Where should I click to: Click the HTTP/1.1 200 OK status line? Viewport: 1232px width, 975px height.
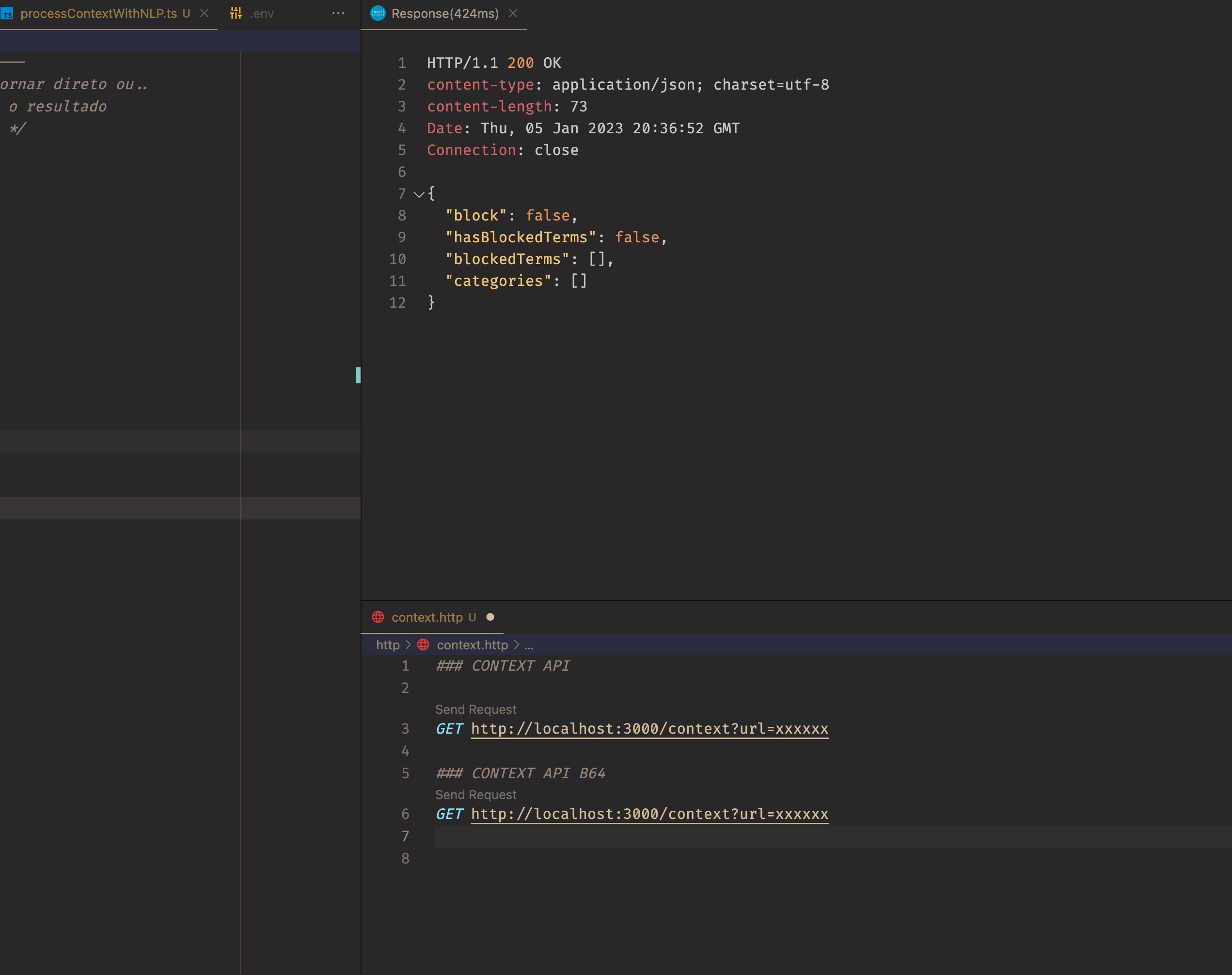coord(494,63)
